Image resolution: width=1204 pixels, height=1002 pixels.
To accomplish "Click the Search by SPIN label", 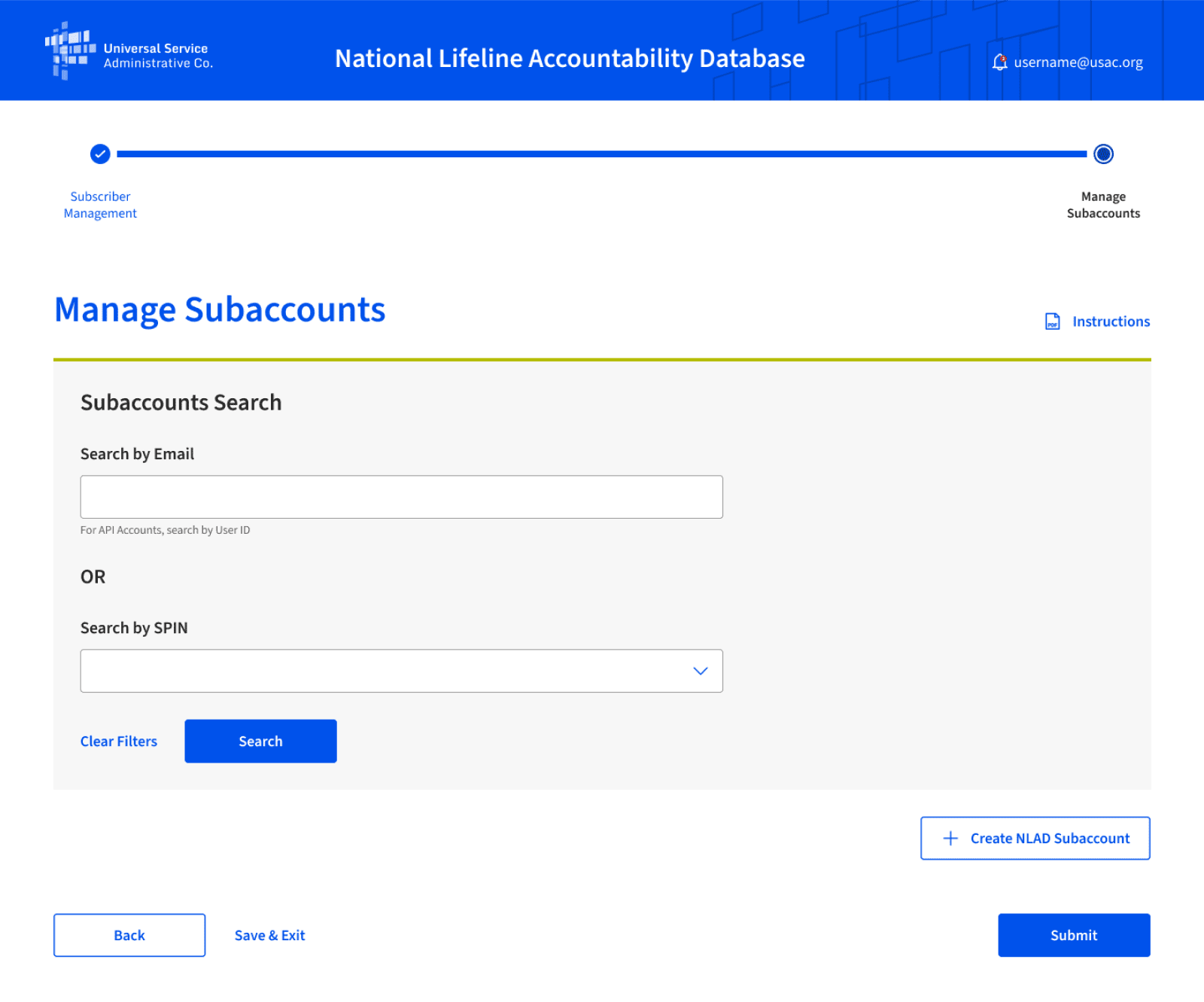I will click(134, 628).
